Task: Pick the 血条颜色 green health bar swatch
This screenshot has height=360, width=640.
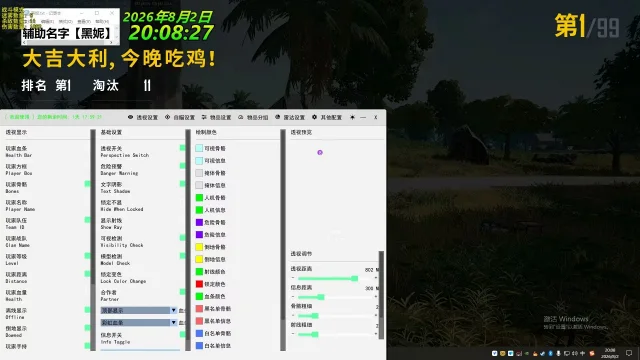Action: click(x=199, y=296)
